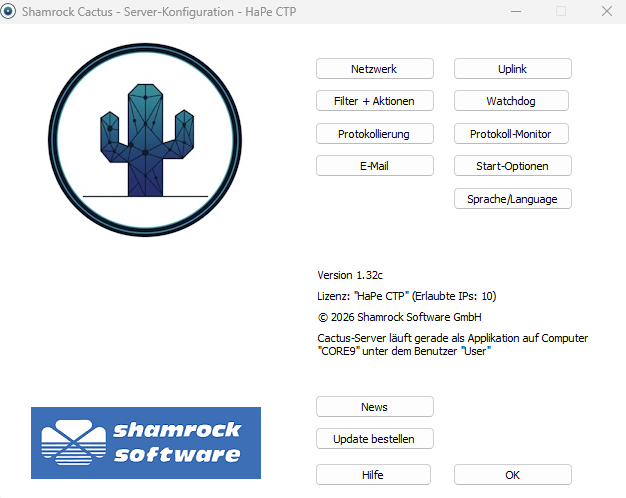The width and height of the screenshot is (626, 498).
Task: Click the app icon in title bar
Action: click(x=8, y=11)
